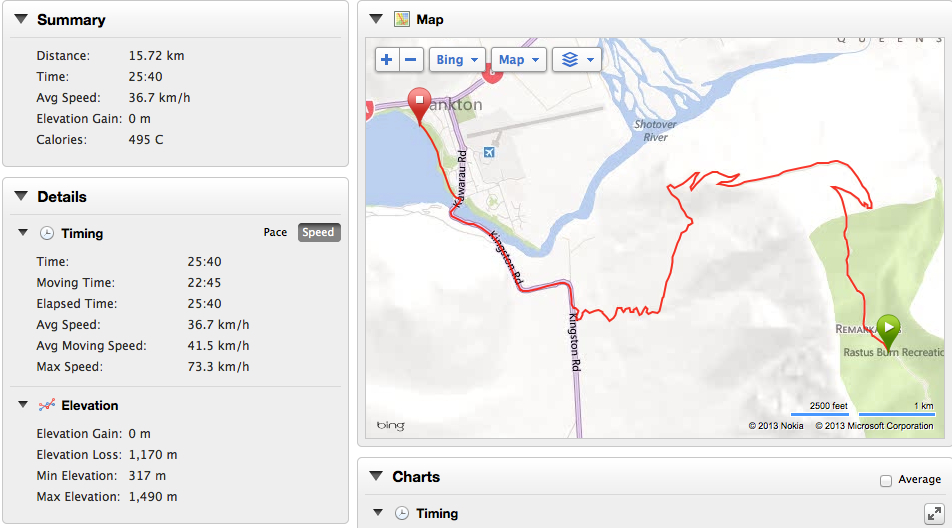Click the Bing logo on the map
The image size is (952, 528).
(x=390, y=426)
